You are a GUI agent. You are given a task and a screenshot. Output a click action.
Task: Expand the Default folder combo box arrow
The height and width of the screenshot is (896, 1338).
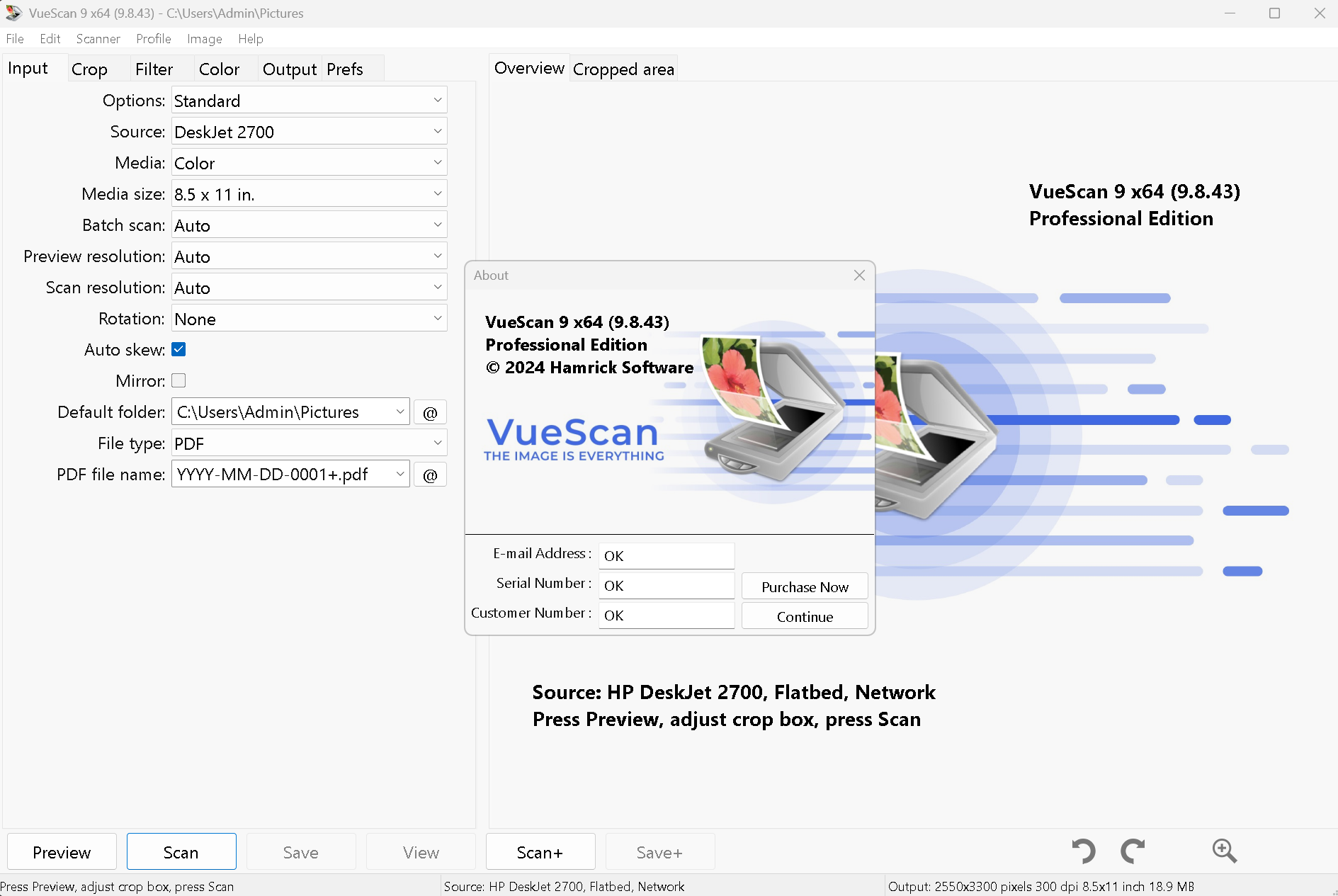400,412
